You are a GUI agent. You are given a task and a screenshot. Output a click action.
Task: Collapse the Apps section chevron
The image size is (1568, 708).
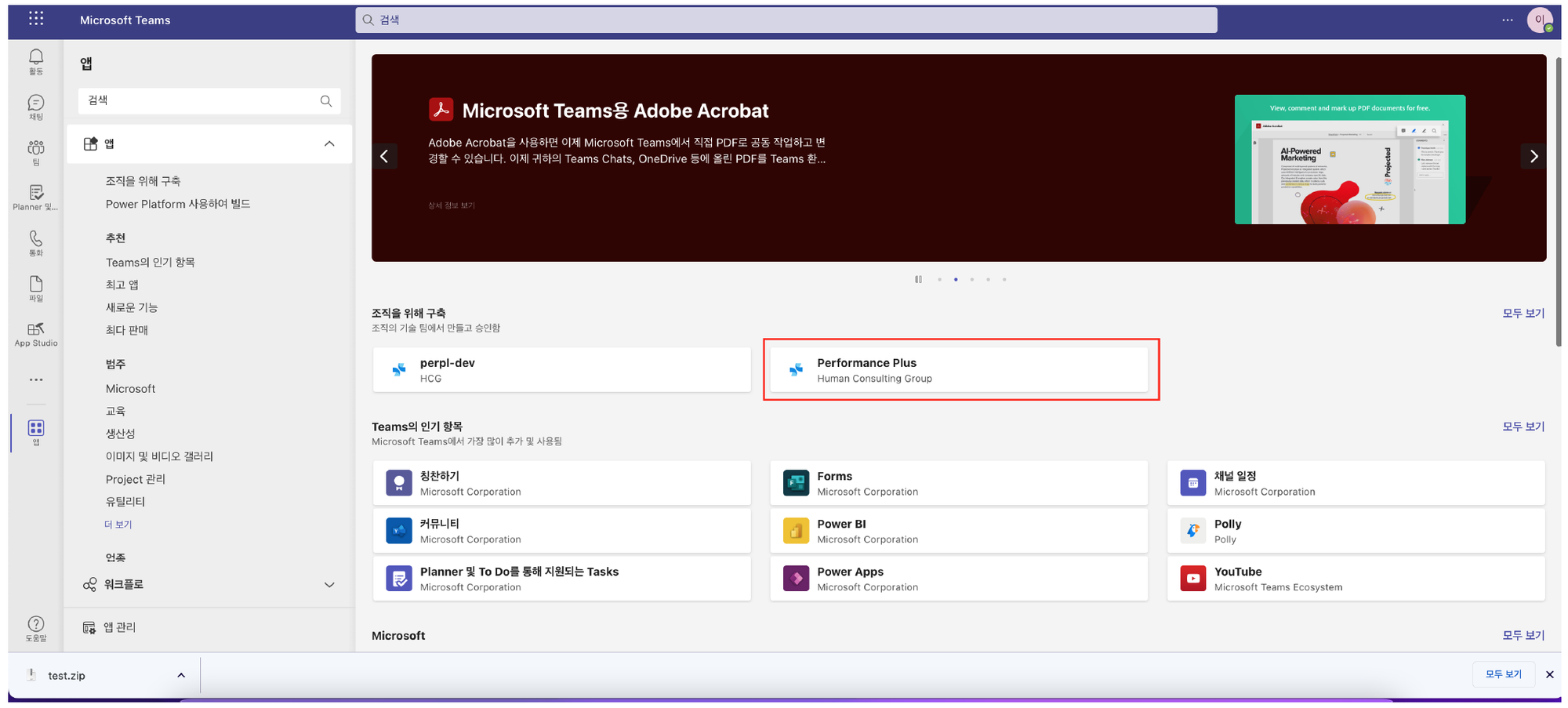tap(329, 143)
